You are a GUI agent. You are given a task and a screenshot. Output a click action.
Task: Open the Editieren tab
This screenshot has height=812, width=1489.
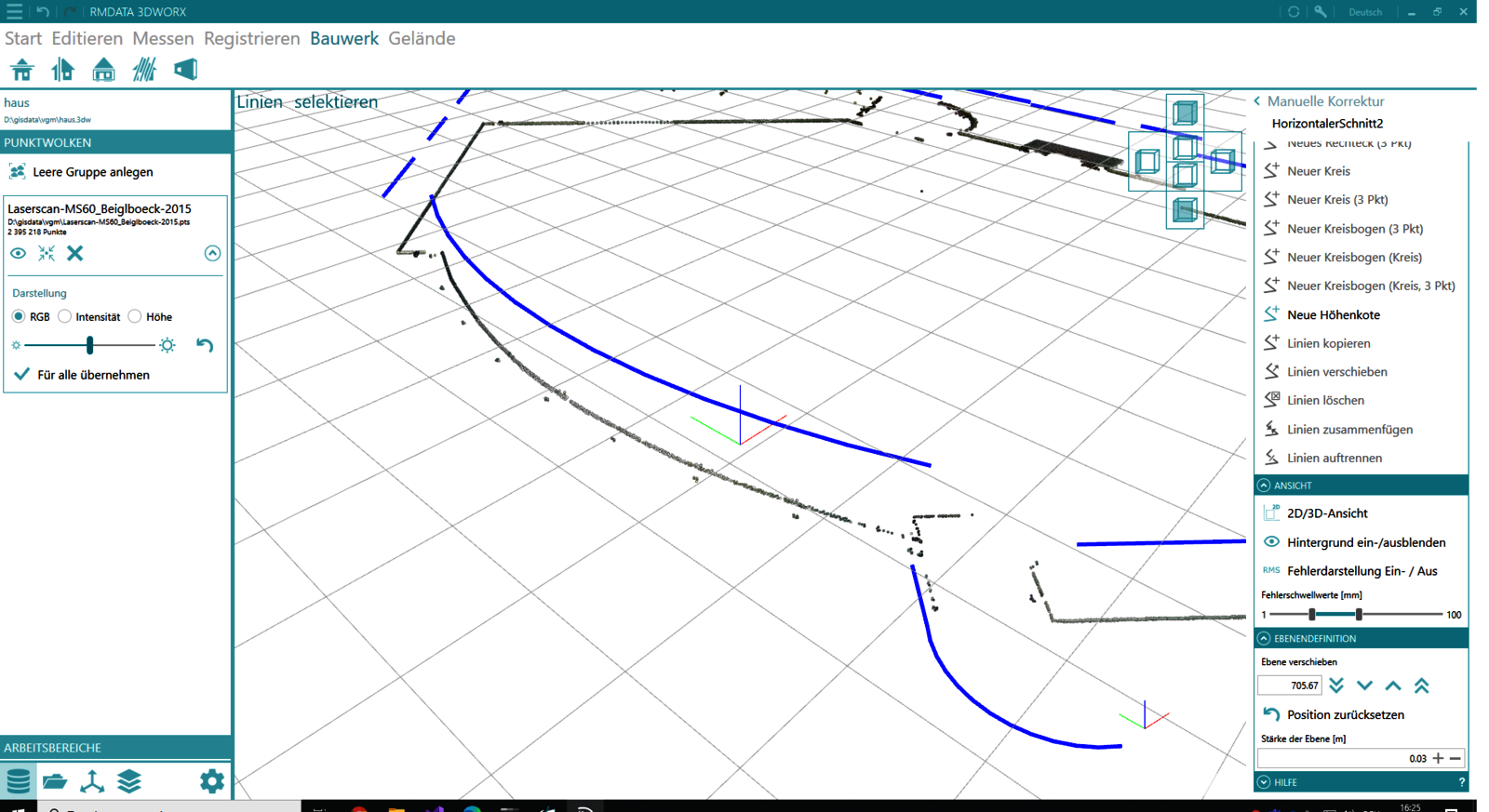point(87,38)
